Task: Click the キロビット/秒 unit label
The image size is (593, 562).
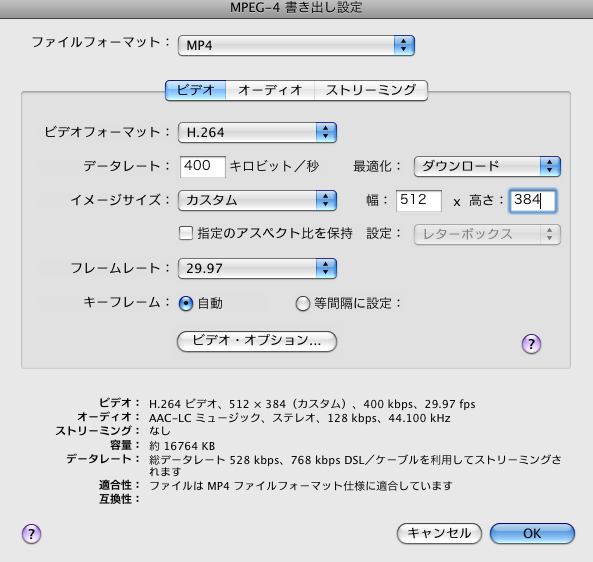Action: (x=275, y=166)
